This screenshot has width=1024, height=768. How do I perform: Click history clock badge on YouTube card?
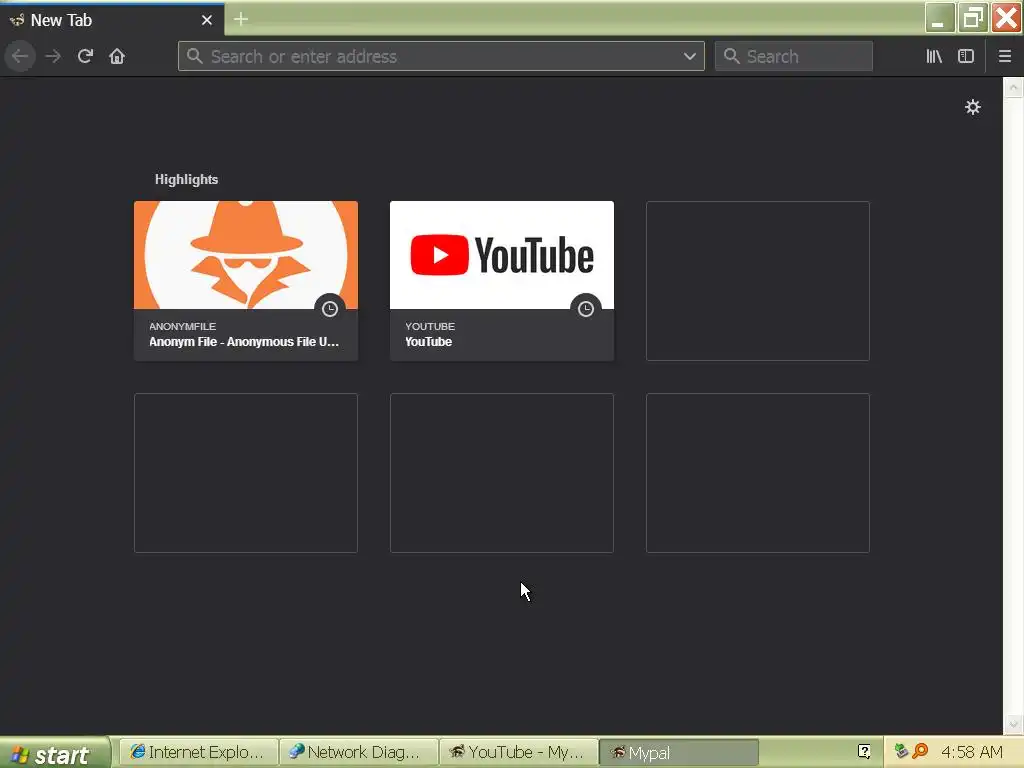coord(586,309)
